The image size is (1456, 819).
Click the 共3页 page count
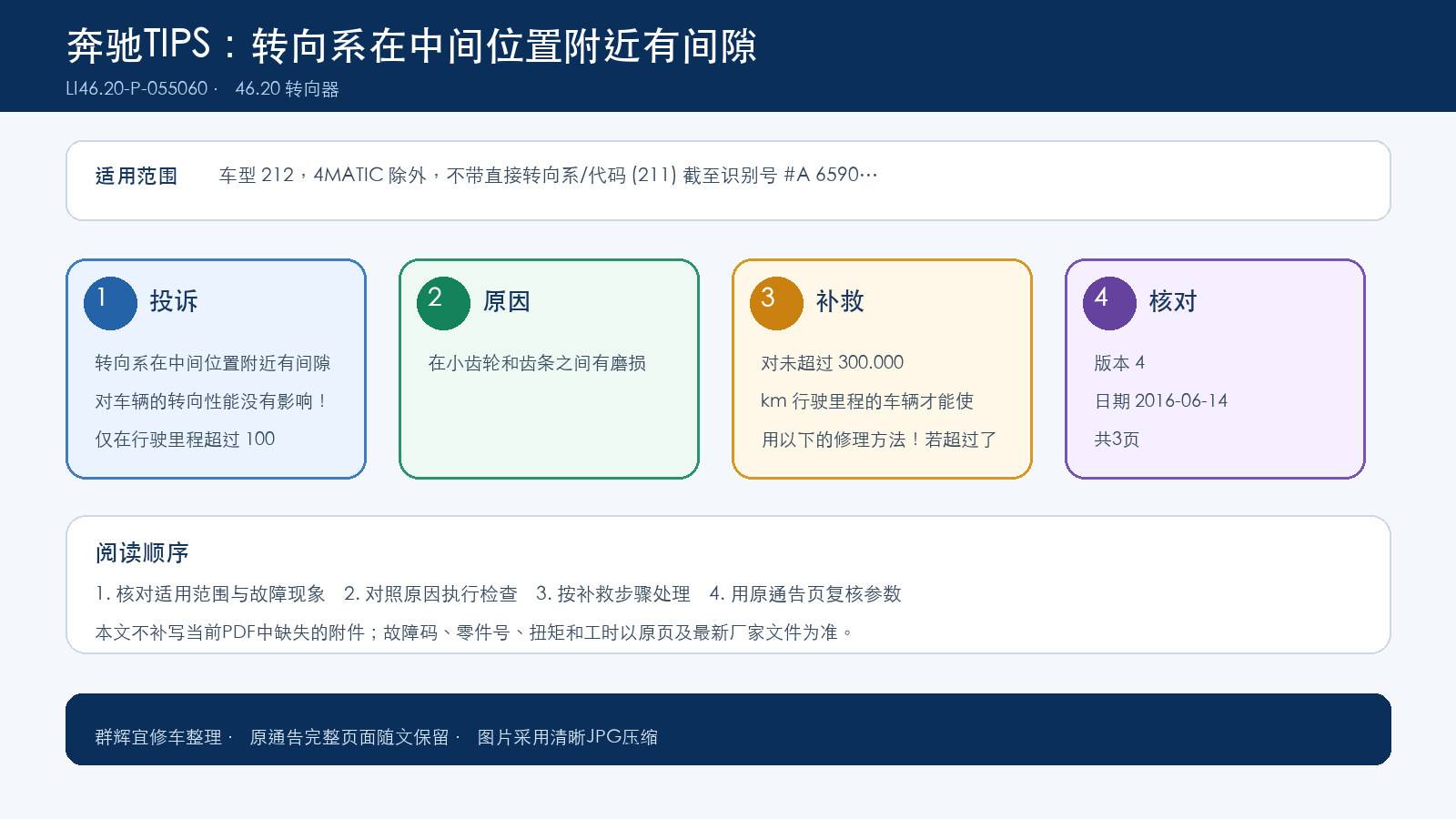click(1117, 440)
